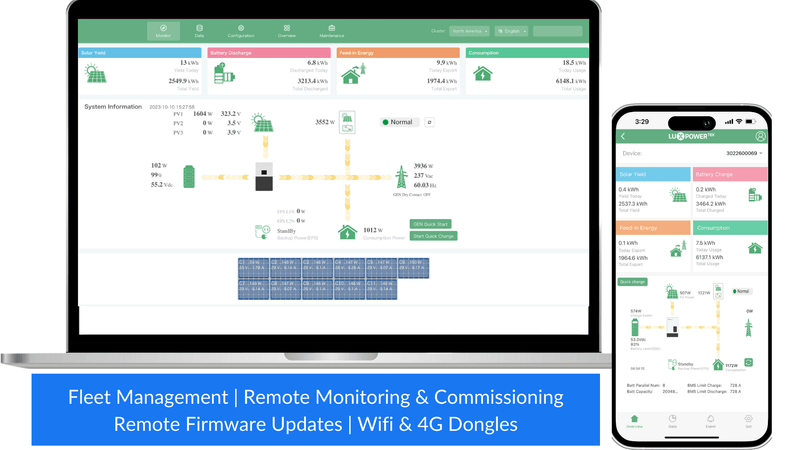Open the Configuration tab

(x=241, y=31)
